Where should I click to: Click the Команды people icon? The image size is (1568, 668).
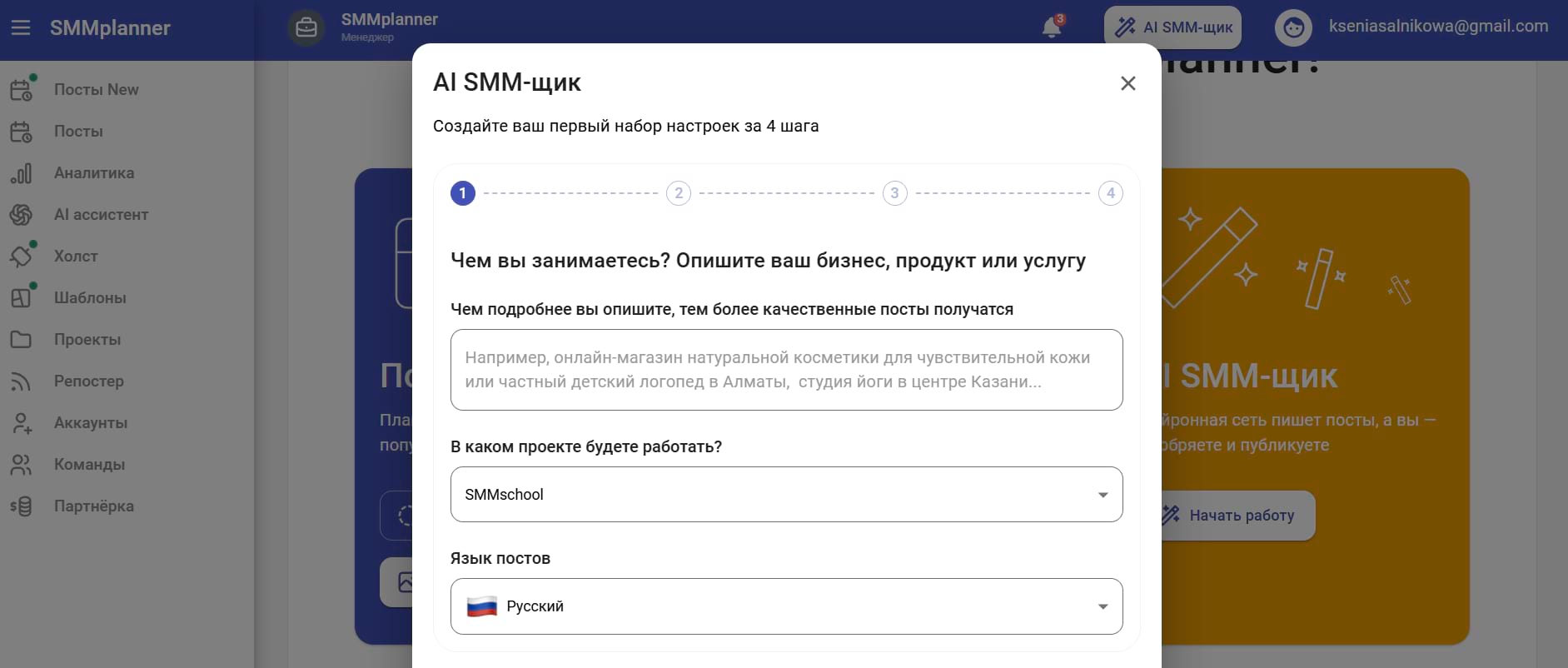click(22, 465)
